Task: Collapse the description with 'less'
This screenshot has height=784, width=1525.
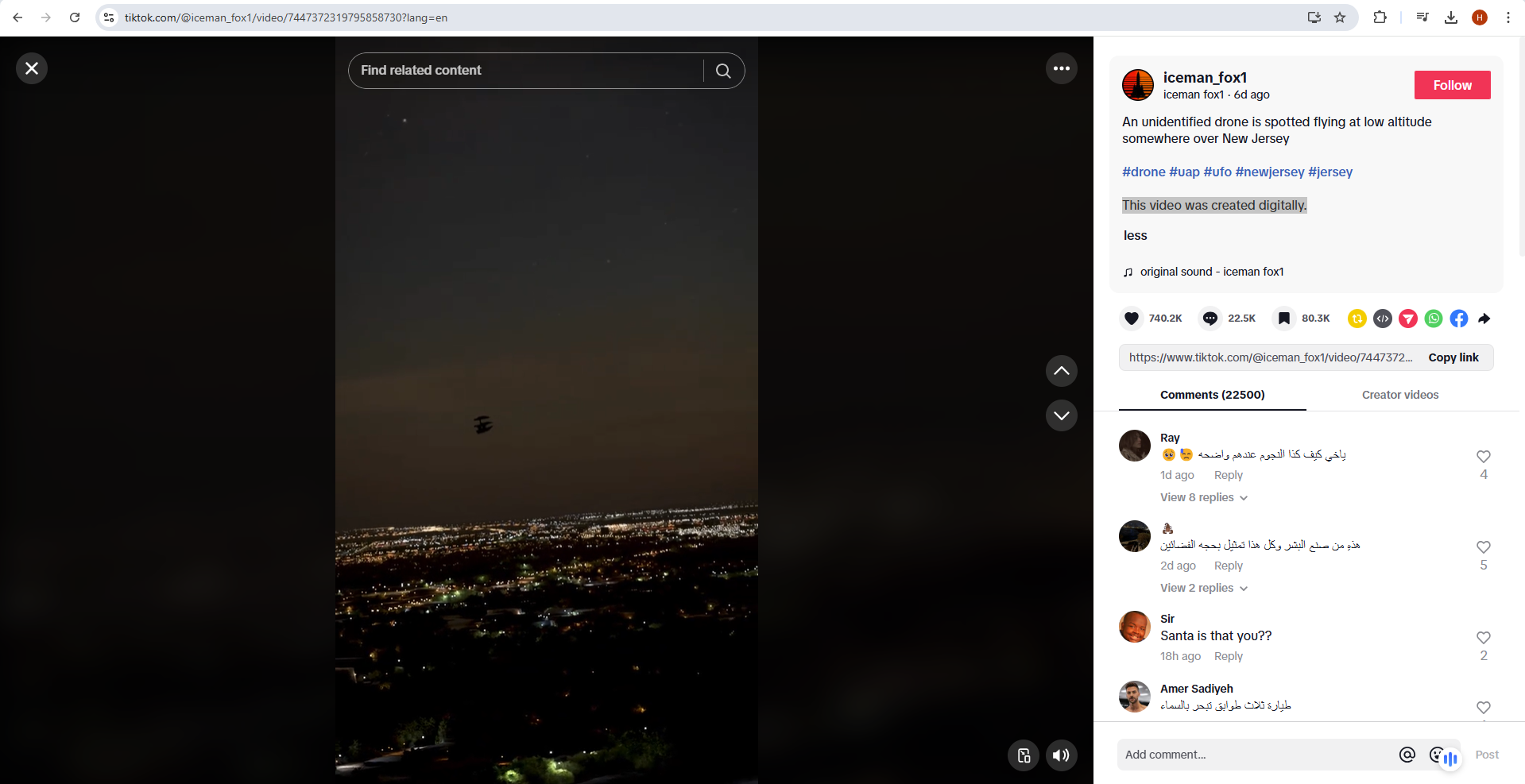Action: [1135, 235]
